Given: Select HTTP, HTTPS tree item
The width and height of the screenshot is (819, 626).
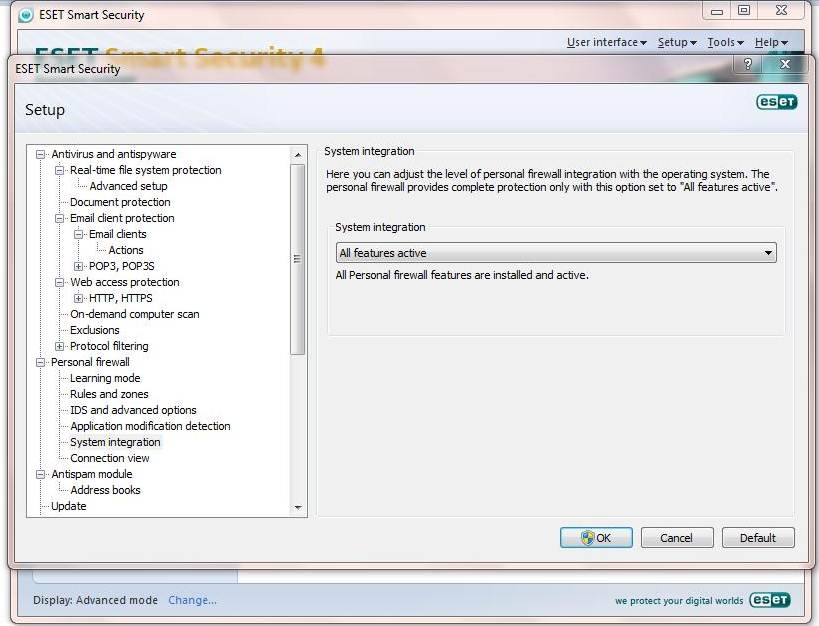Looking at the screenshot, I should click(x=121, y=298).
